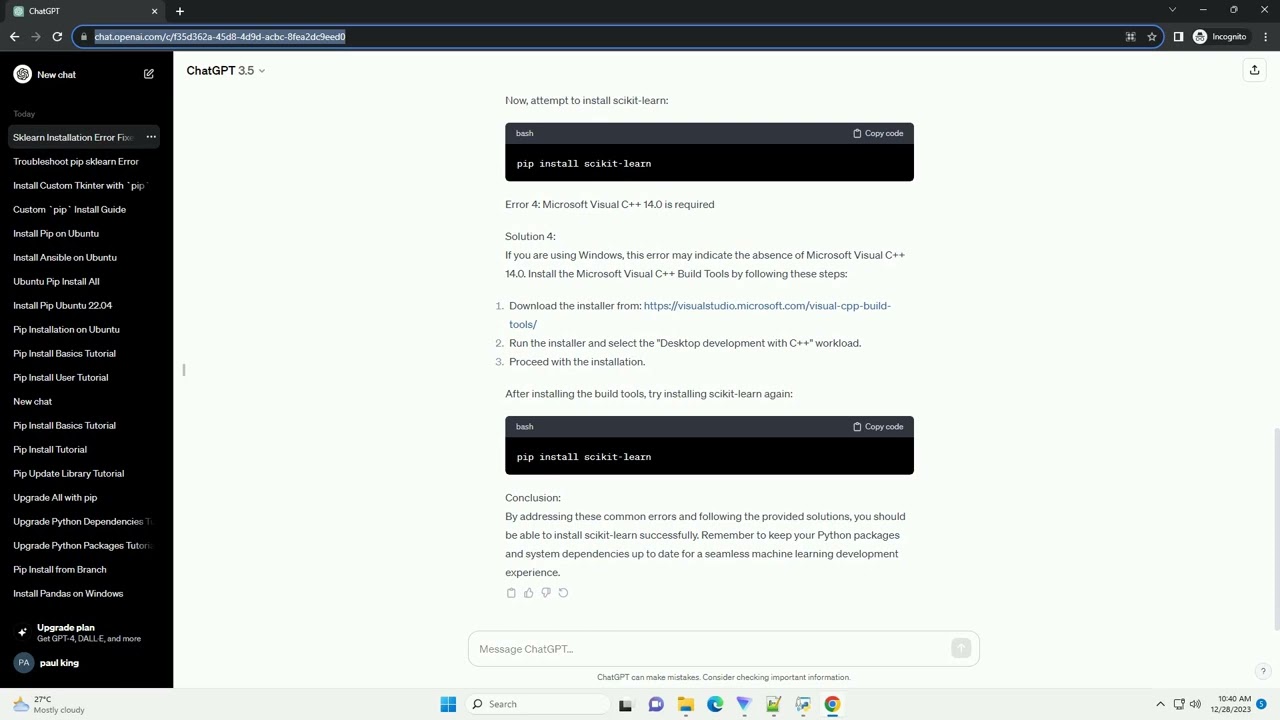Image resolution: width=1280 pixels, height=720 pixels.
Task: Click the Upgrade plan button
Action: 86,633
